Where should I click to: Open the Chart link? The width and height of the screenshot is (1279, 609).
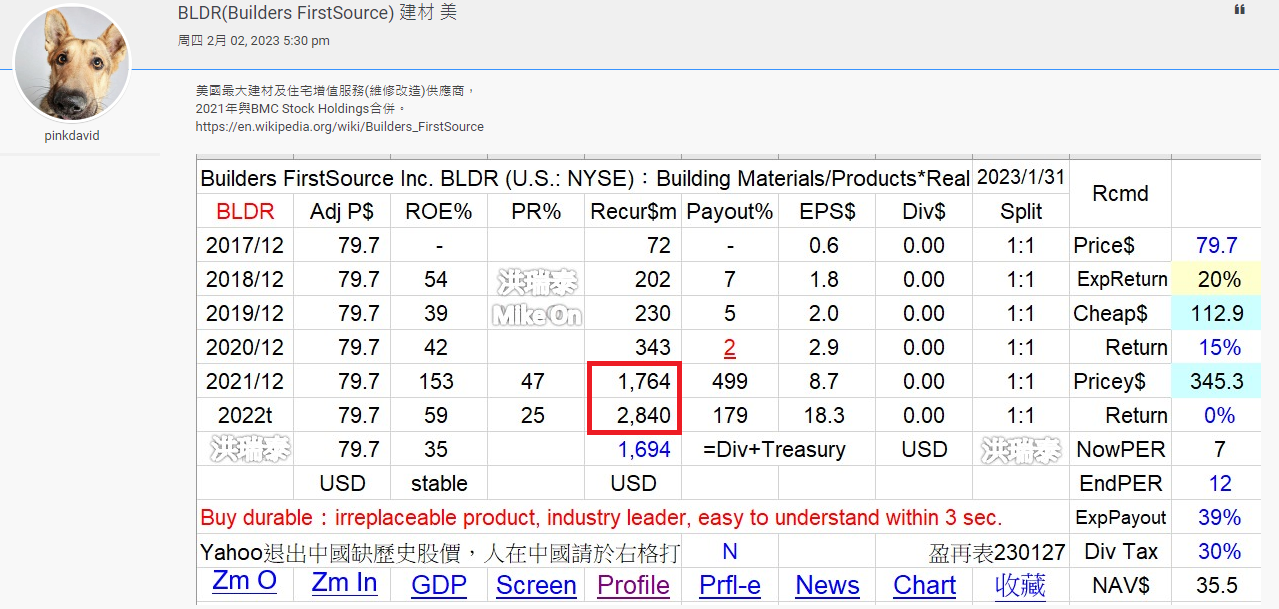tap(925, 585)
